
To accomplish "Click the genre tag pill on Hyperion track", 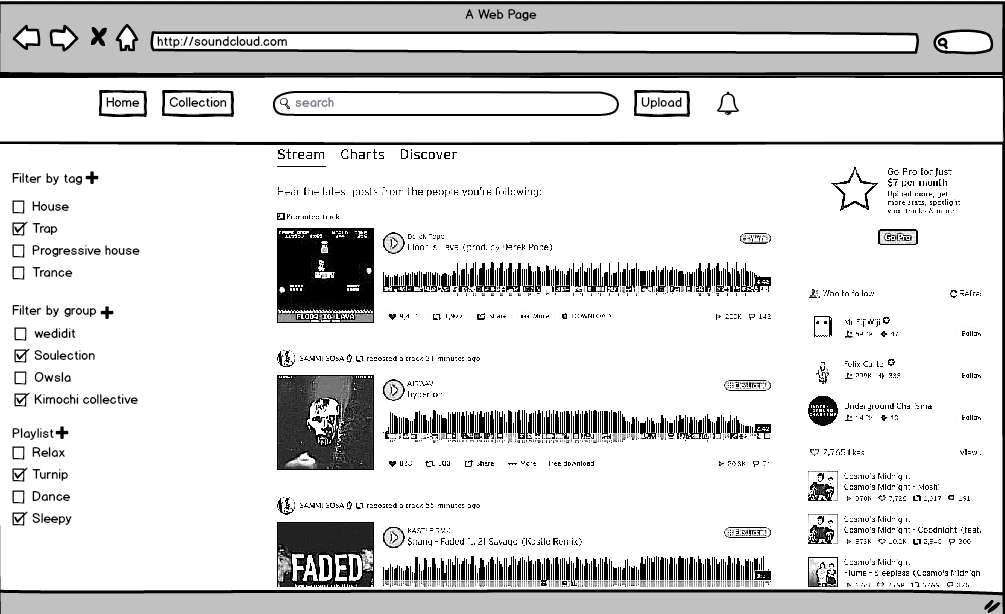I will pyautogui.click(x=747, y=385).
